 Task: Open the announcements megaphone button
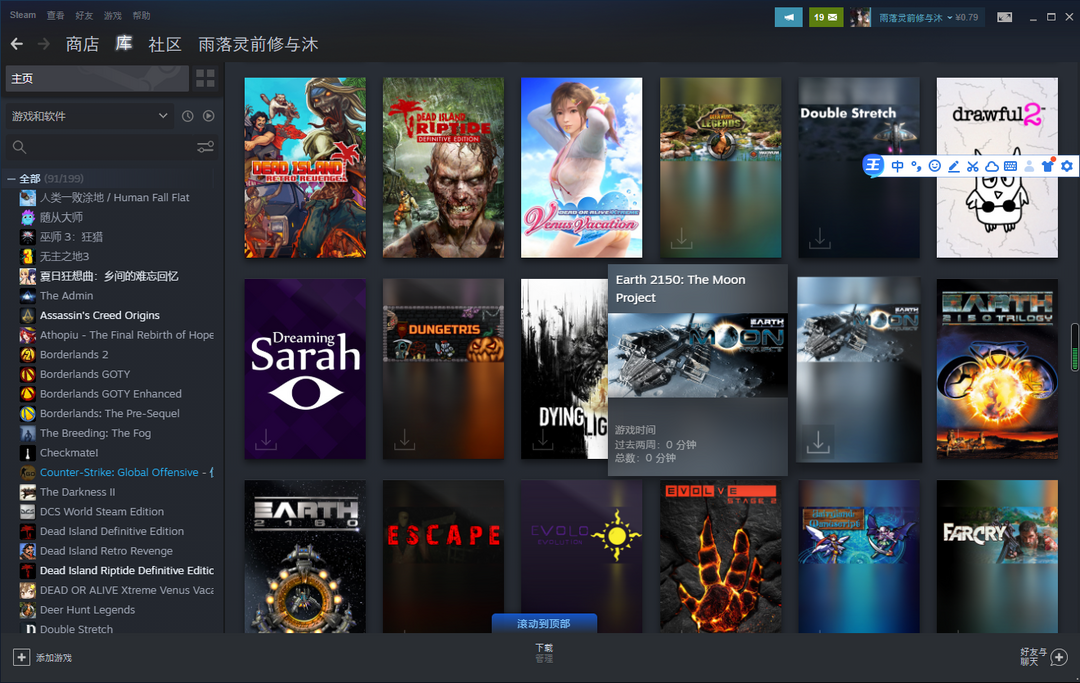pos(789,17)
